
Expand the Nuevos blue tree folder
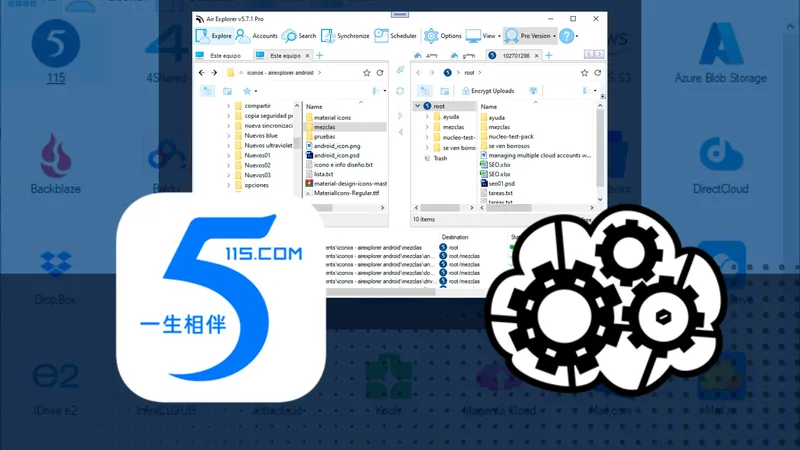[x=229, y=135]
